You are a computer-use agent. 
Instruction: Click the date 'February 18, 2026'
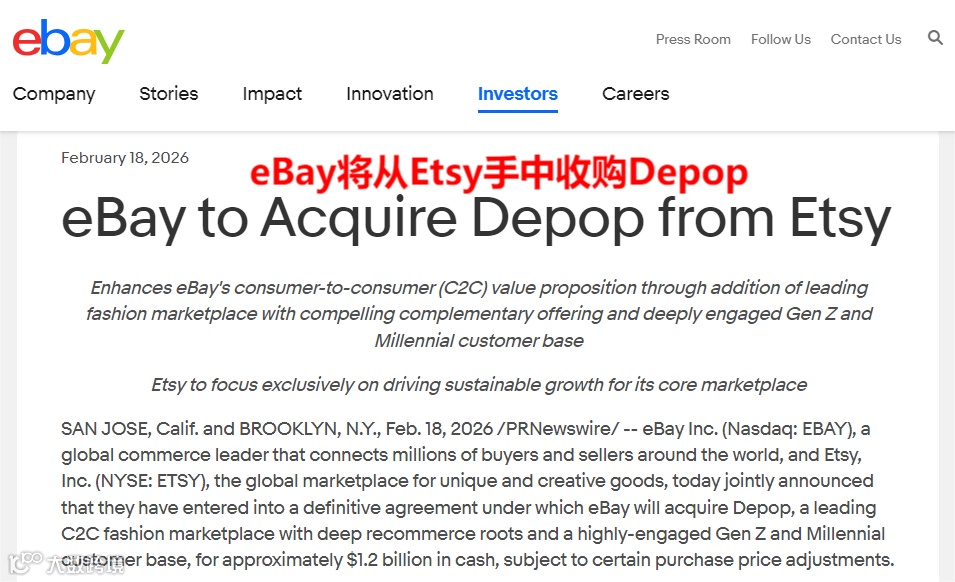point(125,158)
